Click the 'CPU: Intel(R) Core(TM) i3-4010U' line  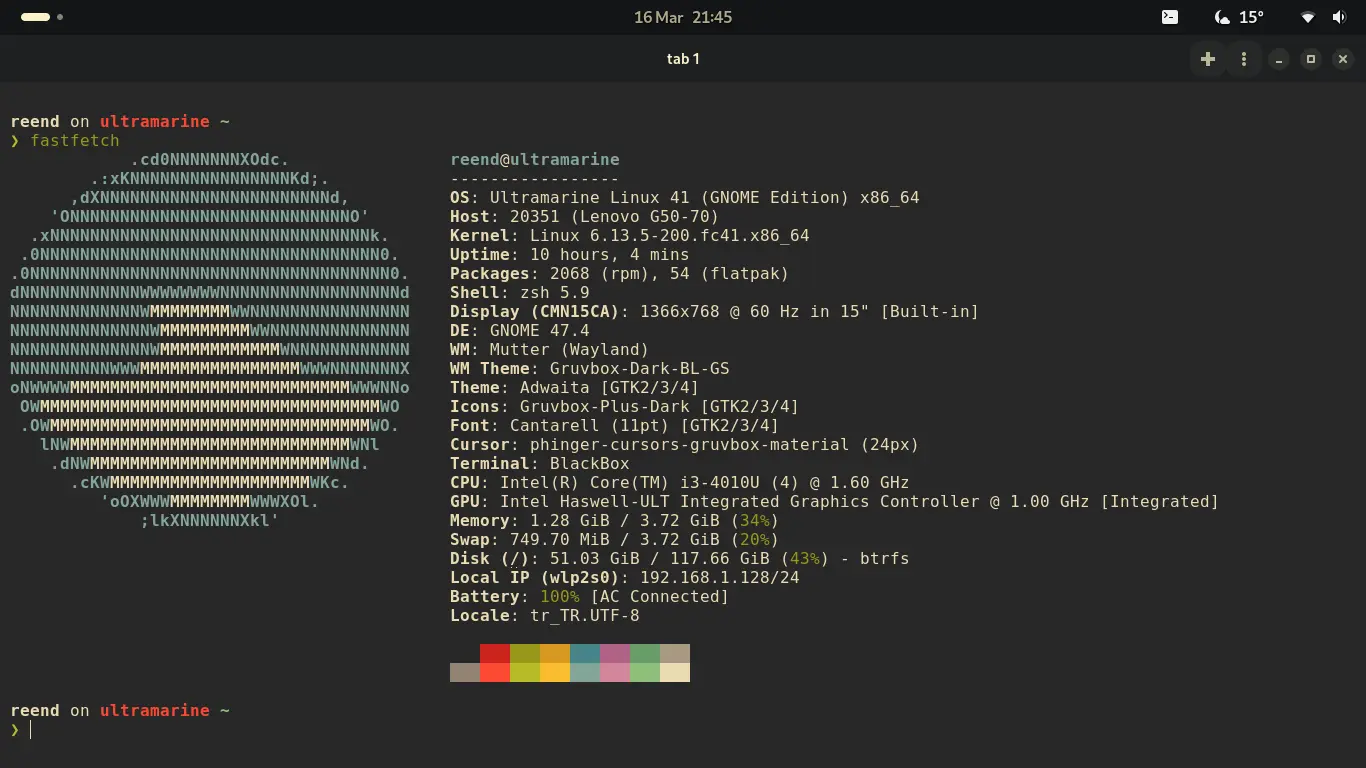point(680,483)
